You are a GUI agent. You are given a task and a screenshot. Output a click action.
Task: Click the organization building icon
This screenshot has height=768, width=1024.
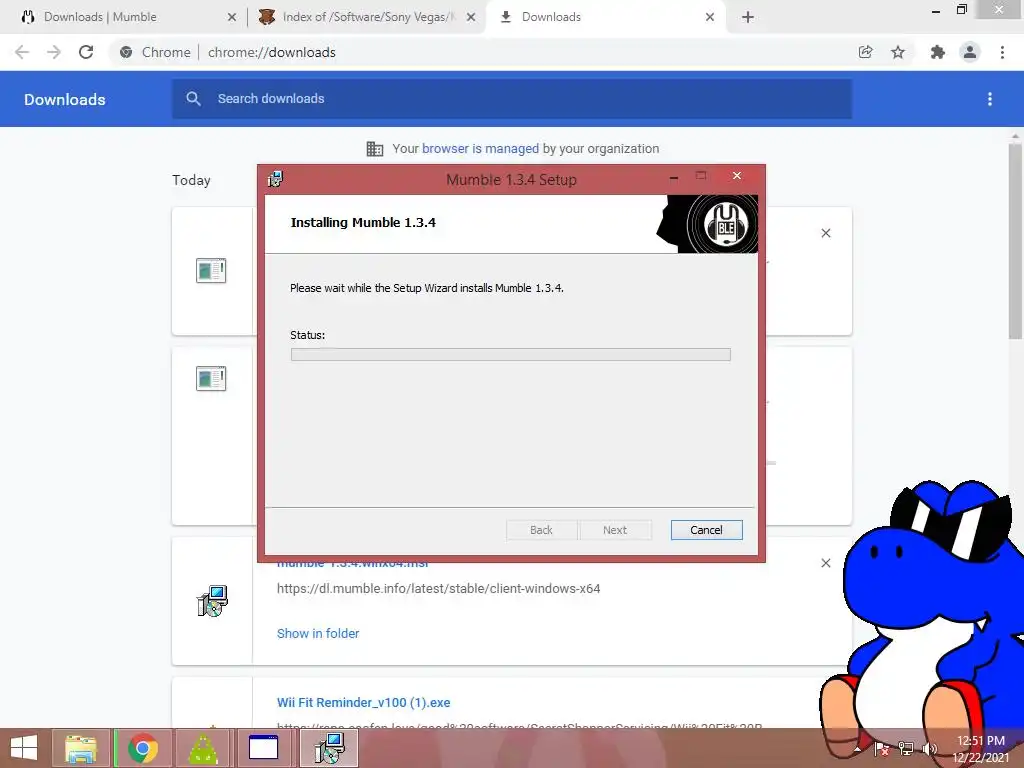tap(375, 149)
